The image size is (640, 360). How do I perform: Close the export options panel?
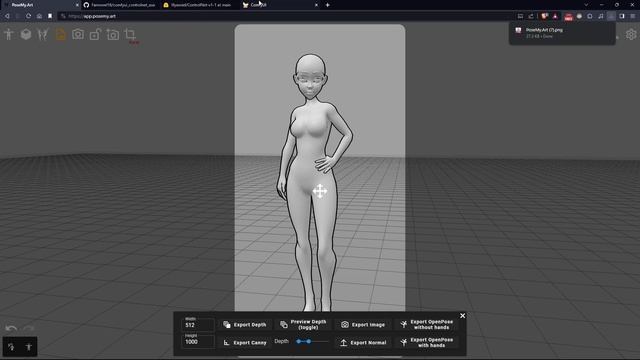click(x=462, y=316)
